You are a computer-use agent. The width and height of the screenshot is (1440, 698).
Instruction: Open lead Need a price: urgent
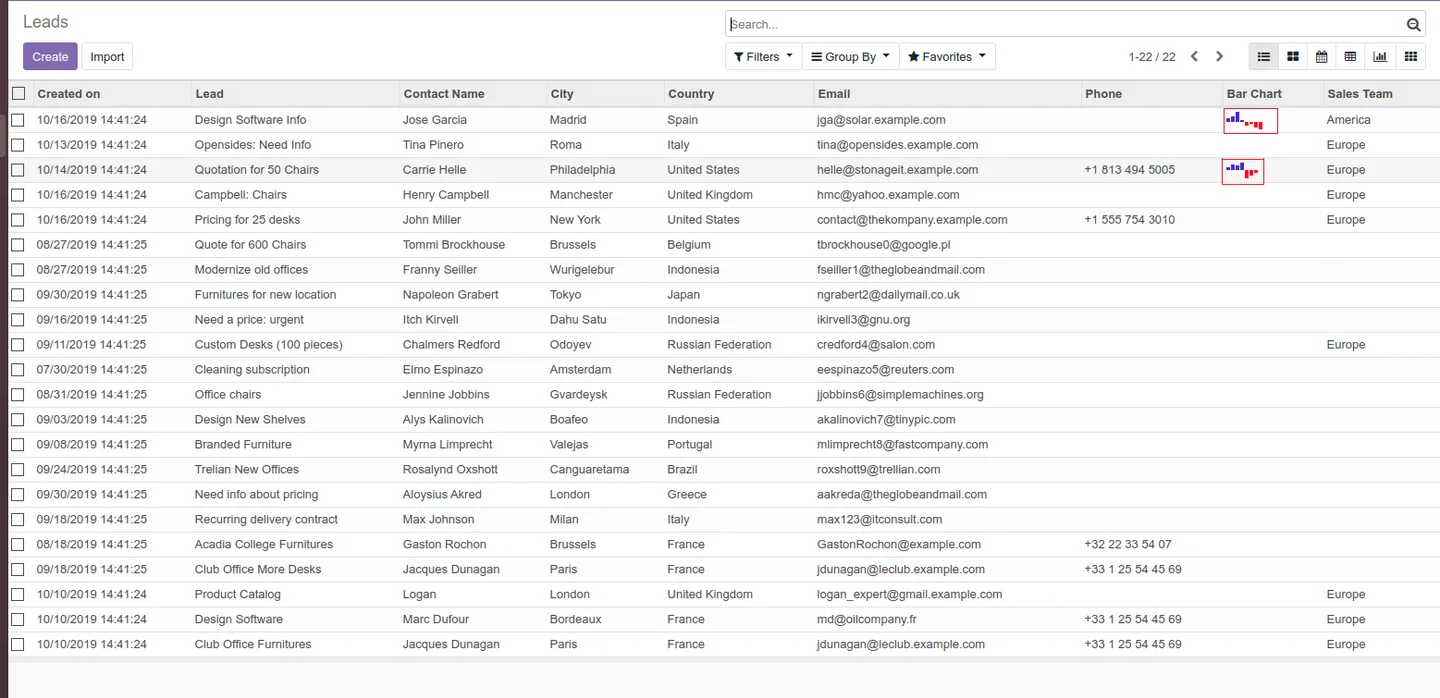click(x=249, y=320)
